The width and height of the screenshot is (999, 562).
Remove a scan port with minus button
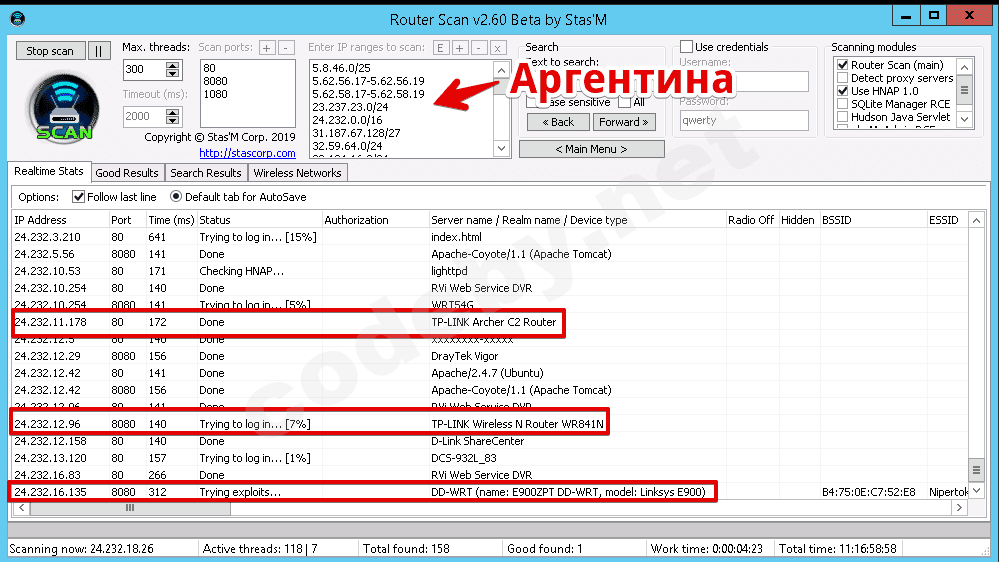pyautogui.click(x=286, y=48)
